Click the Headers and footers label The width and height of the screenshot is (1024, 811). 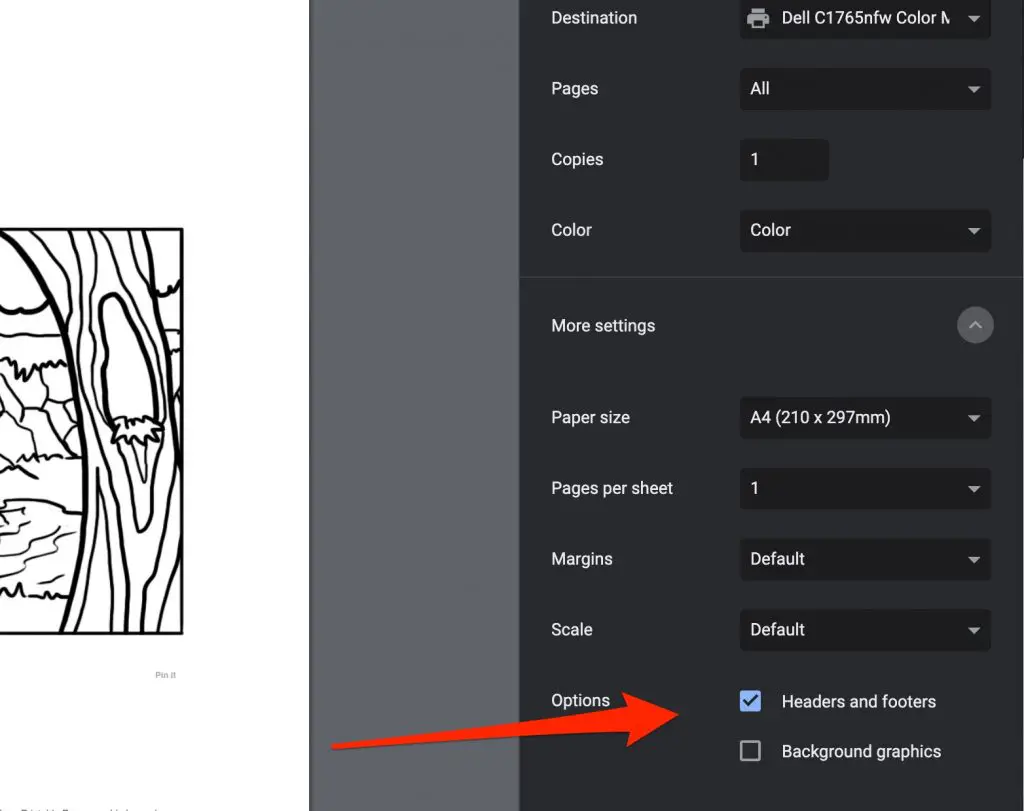click(x=859, y=701)
